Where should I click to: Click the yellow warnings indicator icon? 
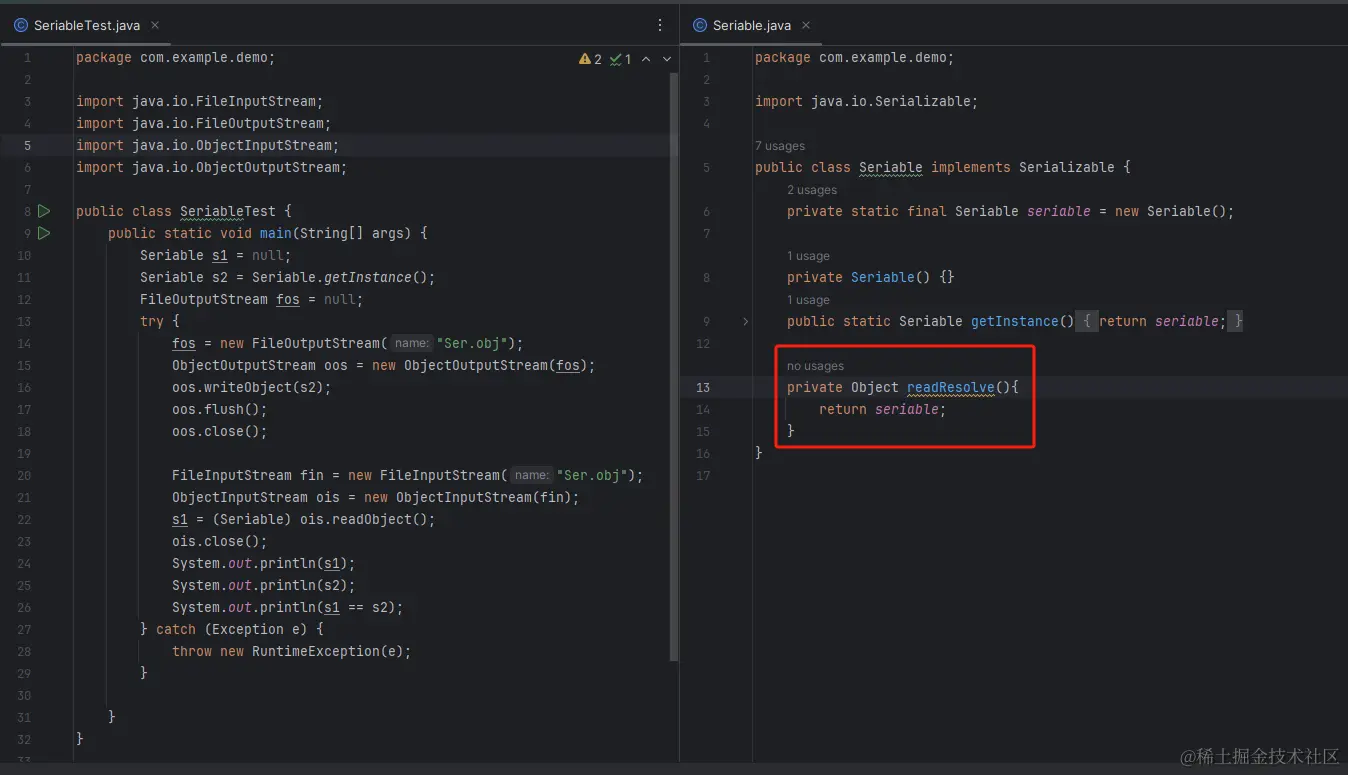tap(584, 59)
